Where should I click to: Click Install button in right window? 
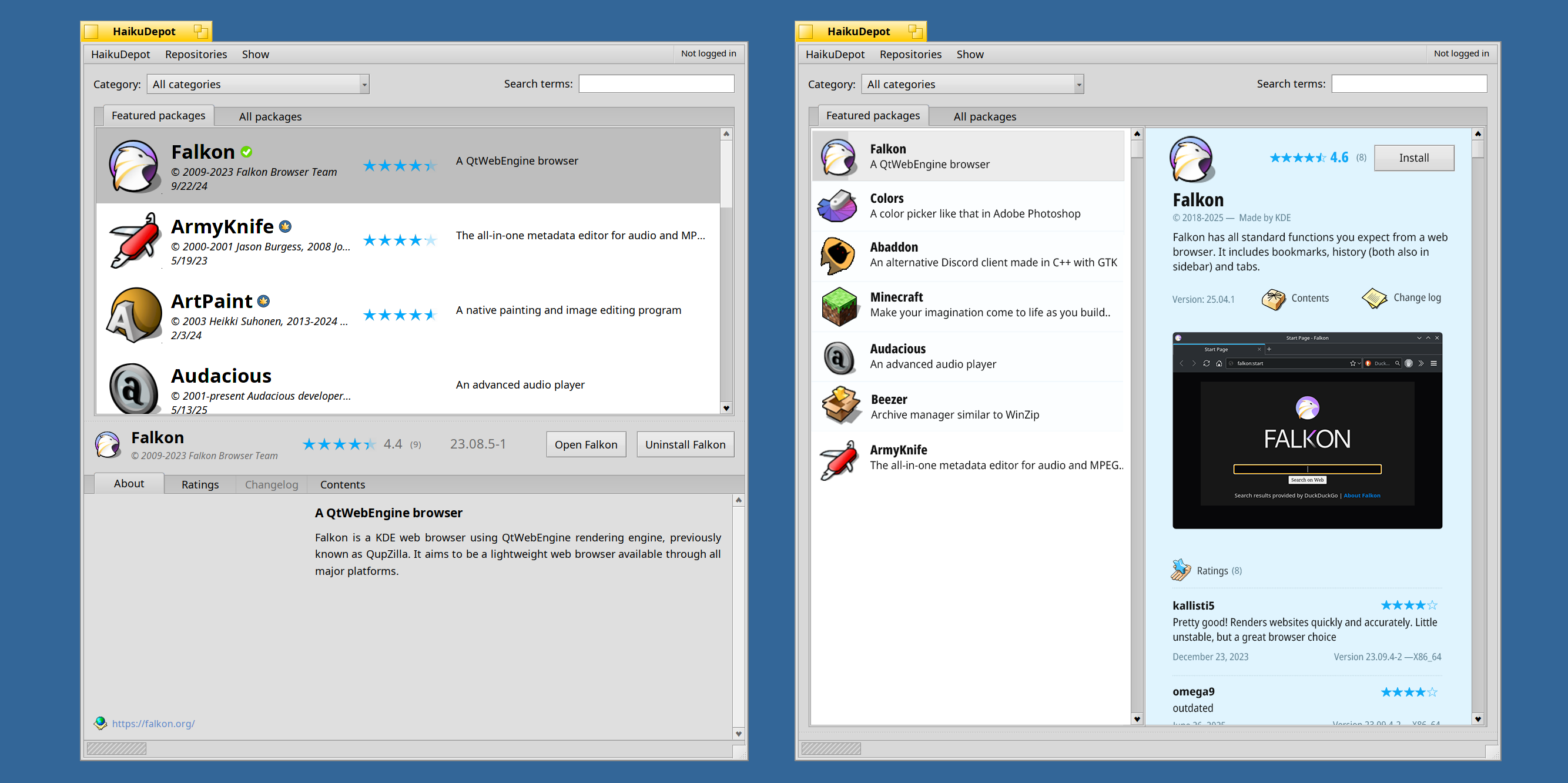point(1413,158)
